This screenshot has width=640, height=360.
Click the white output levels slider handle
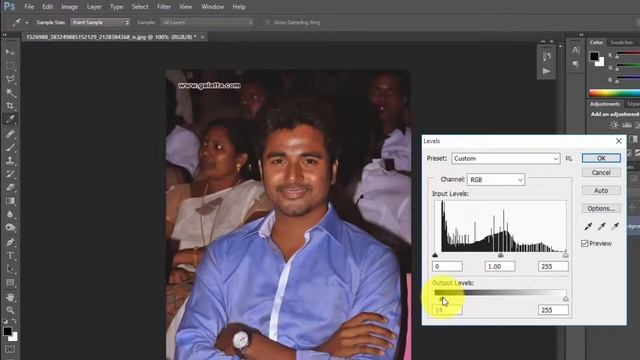pos(566,299)
